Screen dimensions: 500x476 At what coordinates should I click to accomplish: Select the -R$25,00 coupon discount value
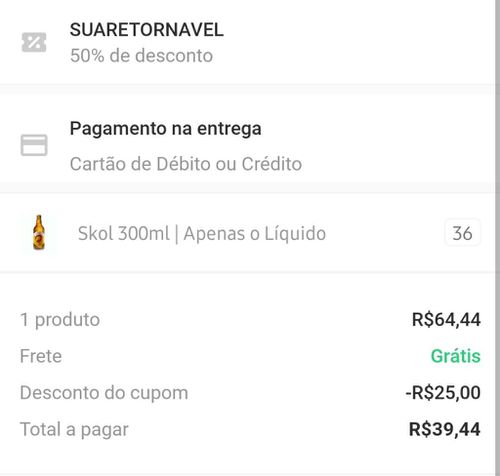click(x=443, y=393)
